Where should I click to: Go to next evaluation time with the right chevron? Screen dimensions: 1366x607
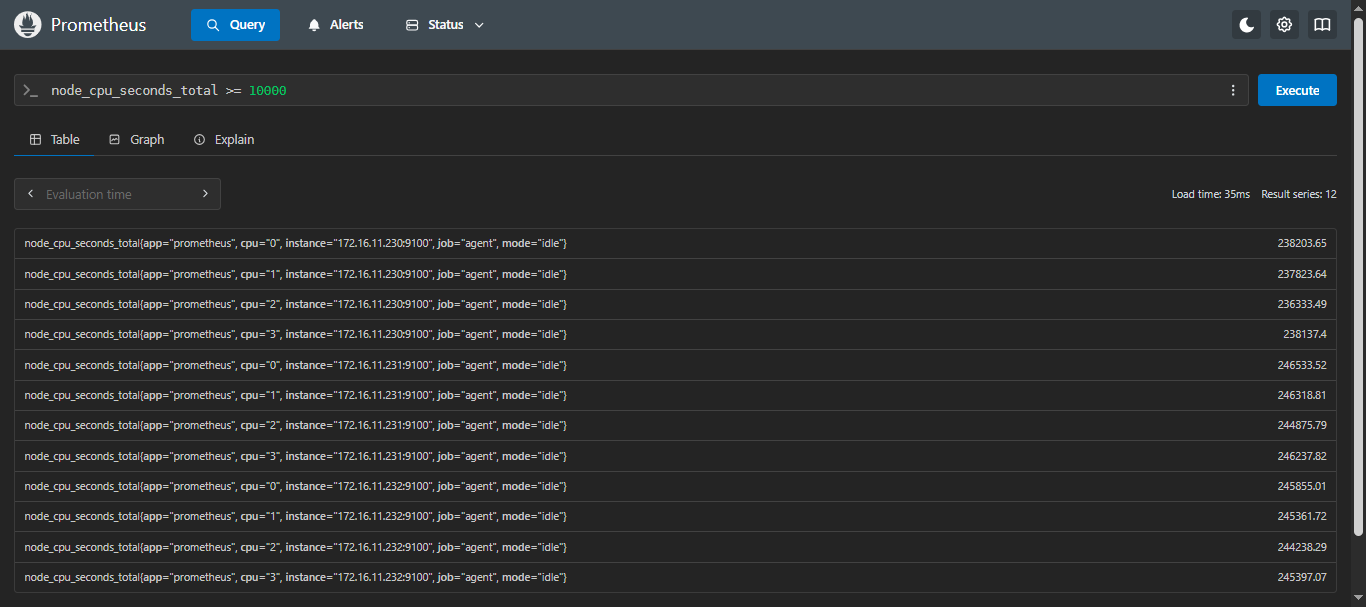[x=205, y=194]
